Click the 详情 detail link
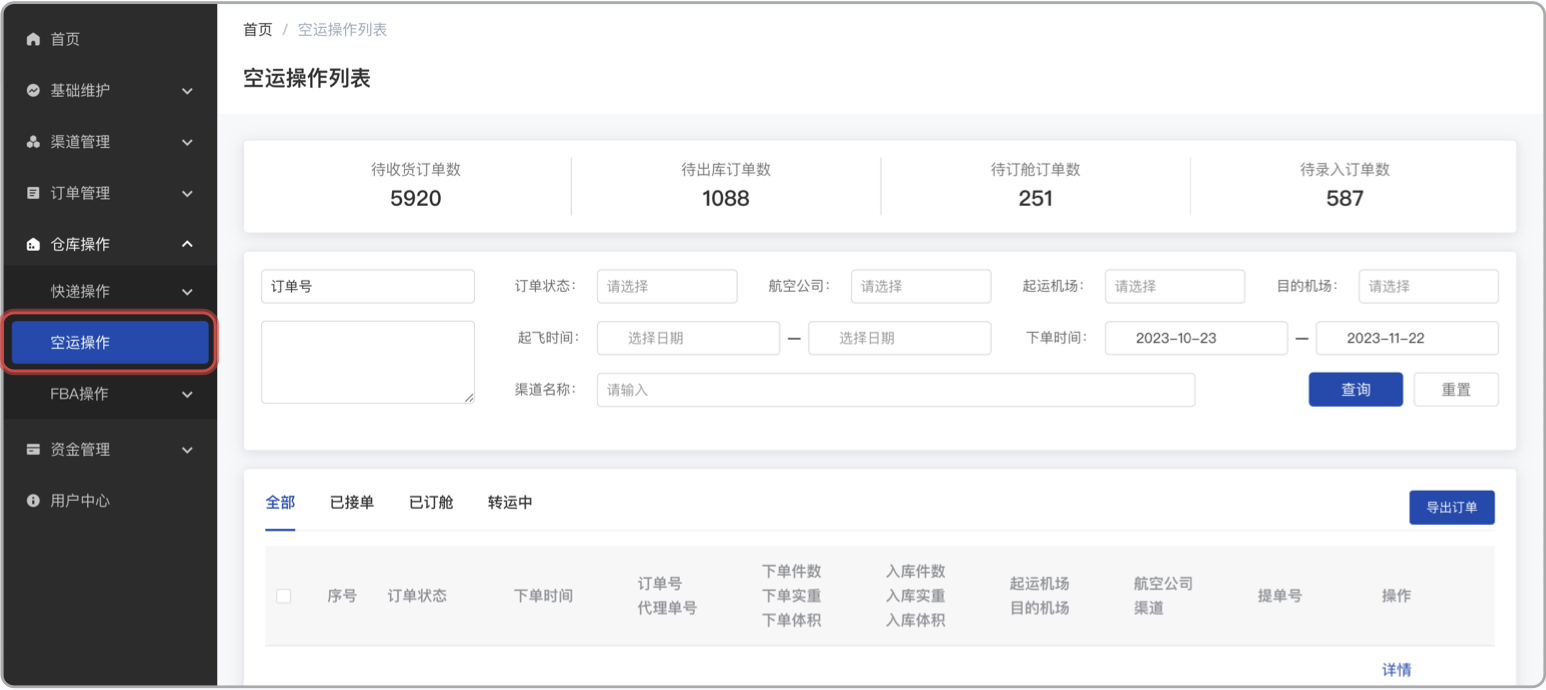The image size is (1546, 690). pos(1396,669)
